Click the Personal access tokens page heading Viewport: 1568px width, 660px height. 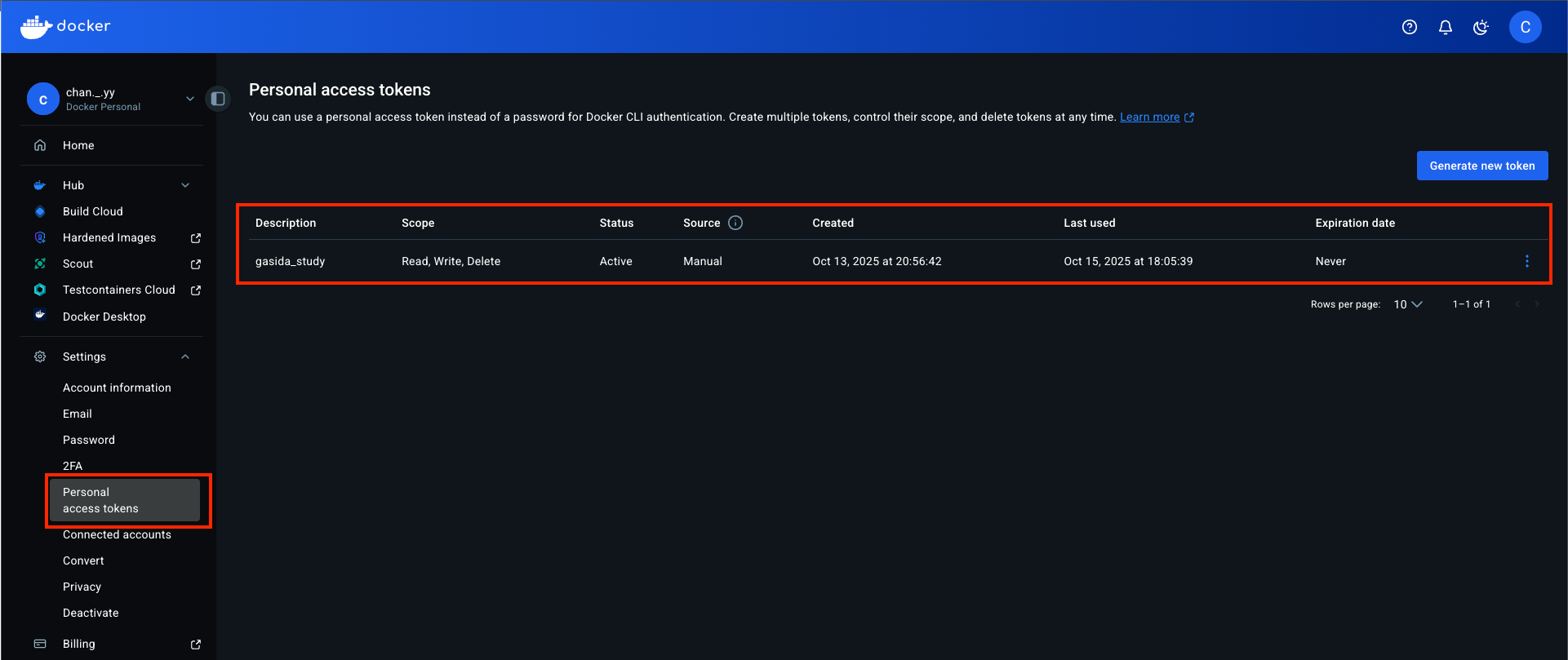click(x=340, y=90)
